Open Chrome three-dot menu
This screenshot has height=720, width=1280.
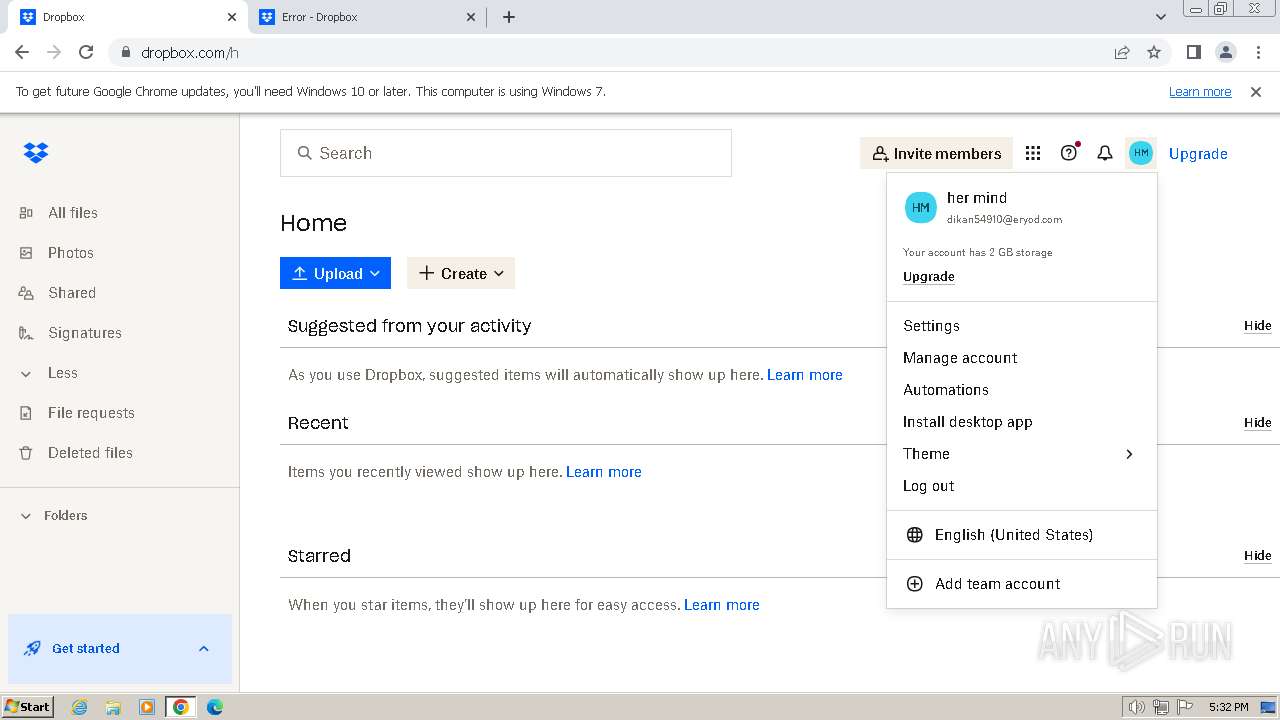point(1258,52)
